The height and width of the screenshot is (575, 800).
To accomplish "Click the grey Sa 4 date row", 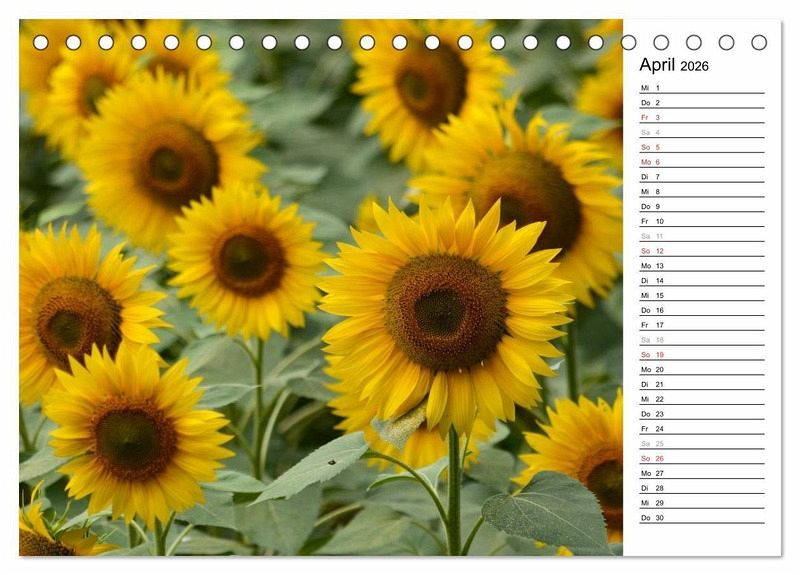I will [700, 132].
